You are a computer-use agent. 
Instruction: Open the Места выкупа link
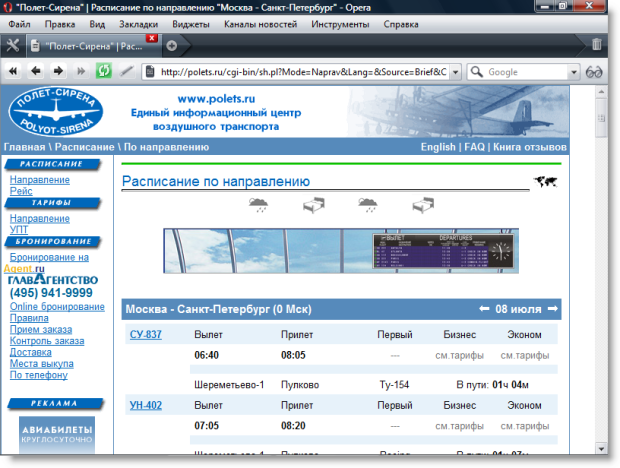[x=42, y=364]
